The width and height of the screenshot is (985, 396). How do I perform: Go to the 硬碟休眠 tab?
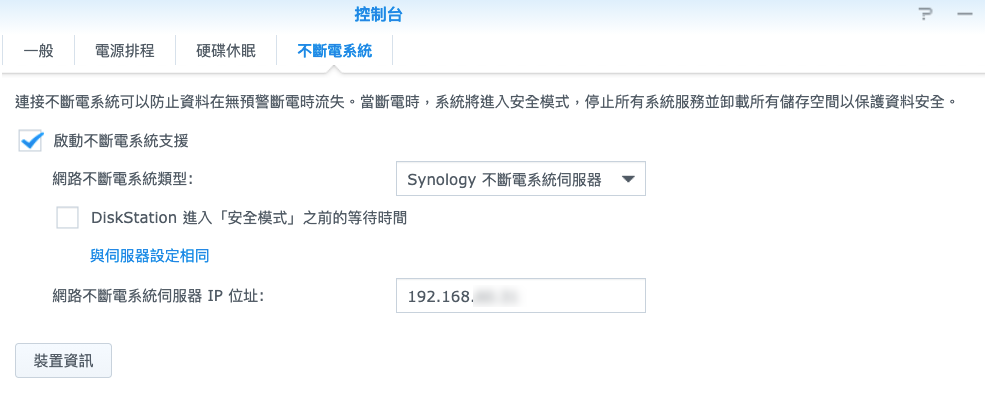point(226,51)
